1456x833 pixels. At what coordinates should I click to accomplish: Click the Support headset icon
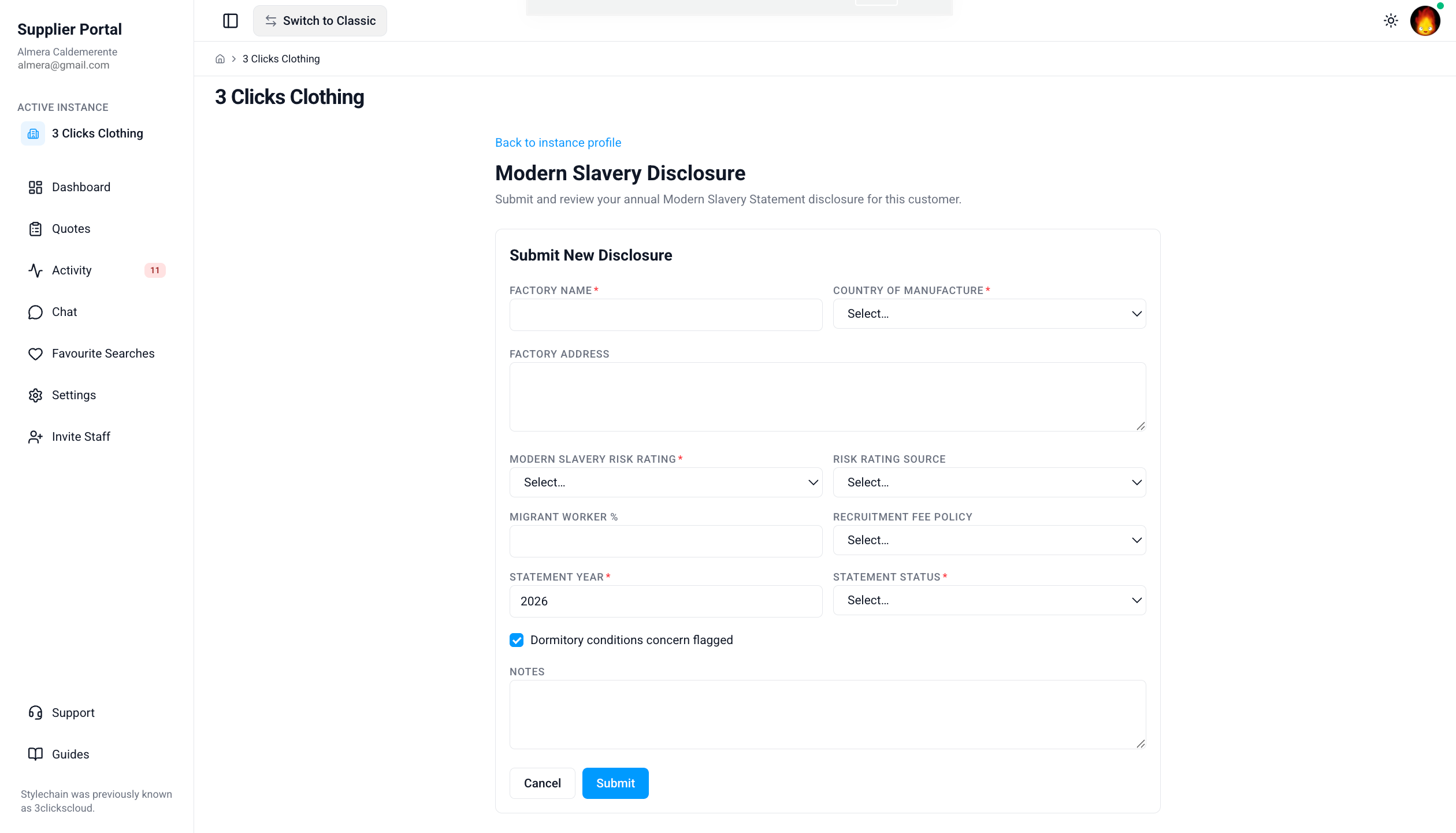pos(35,713)
